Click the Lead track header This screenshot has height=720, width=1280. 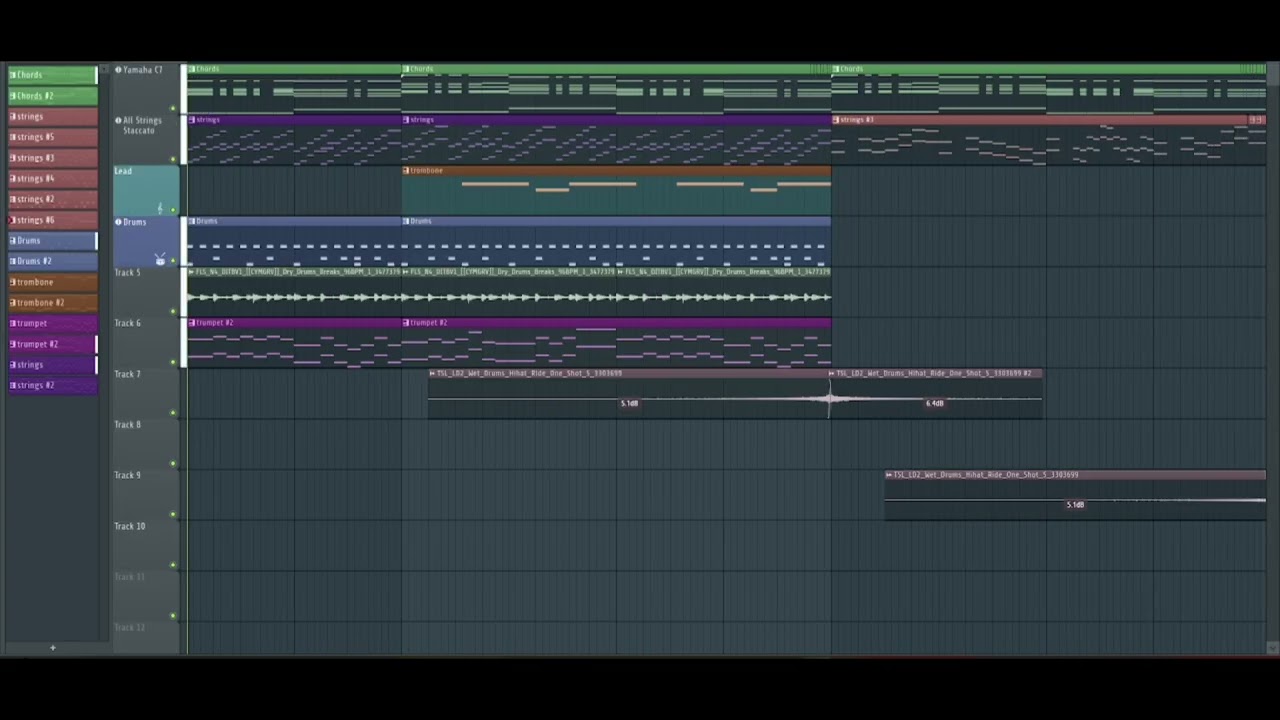(145, 190)
